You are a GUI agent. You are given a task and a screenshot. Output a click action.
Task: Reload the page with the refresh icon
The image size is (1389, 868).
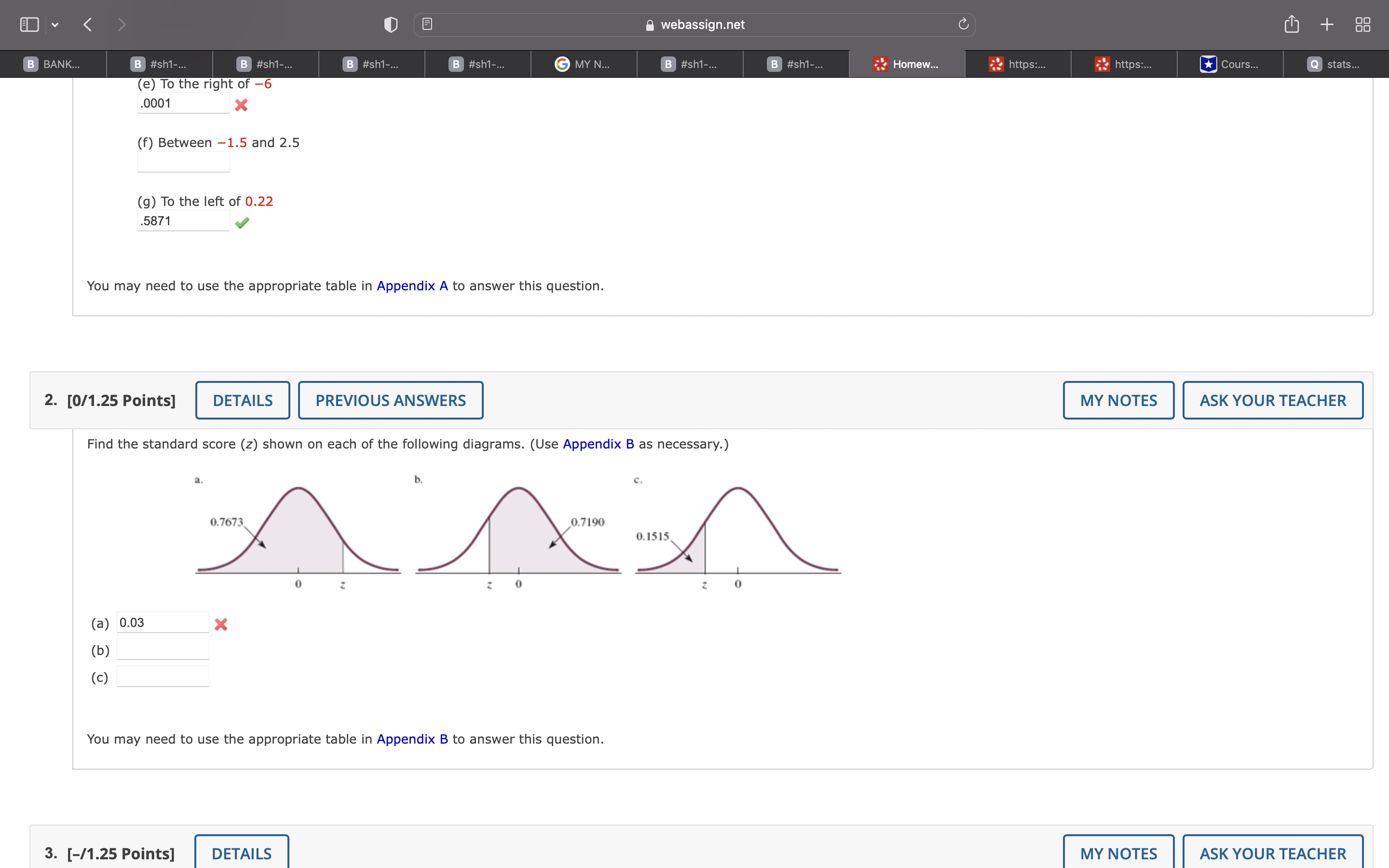point(963,24)
